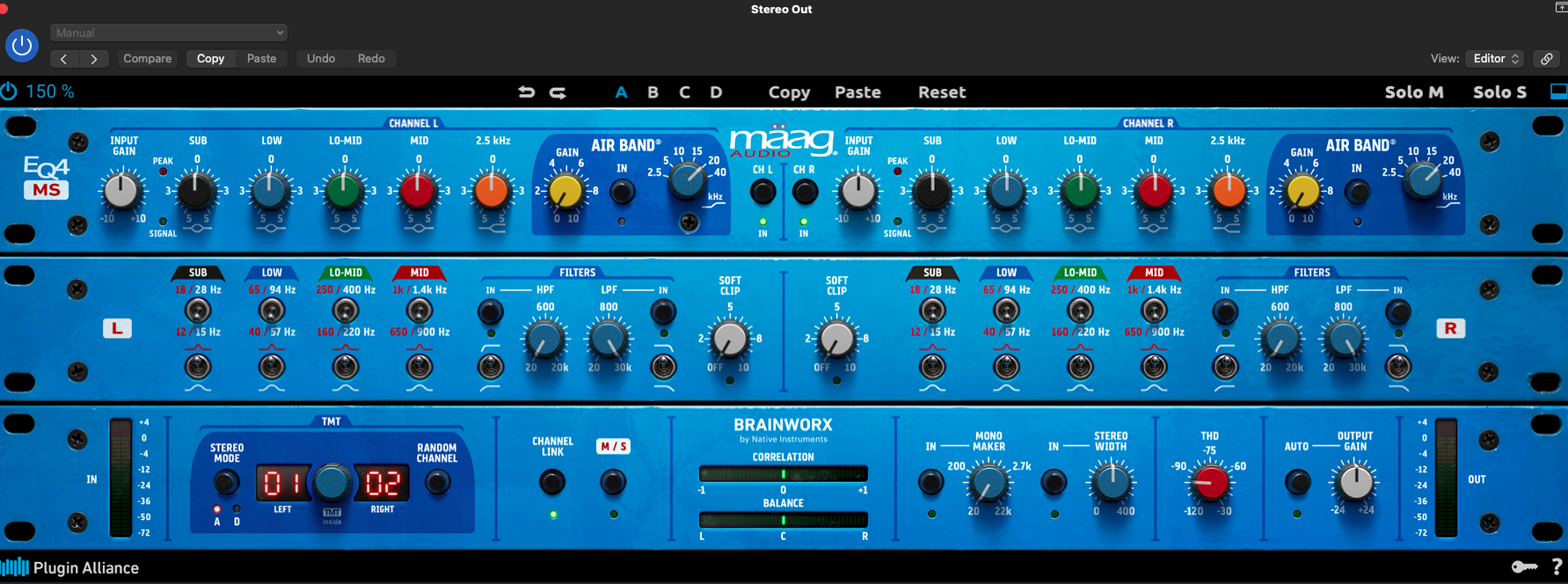The width and height of the screenshot is (1568, 584).
Task: Click the host Copy button
Action: click(210, 59)
